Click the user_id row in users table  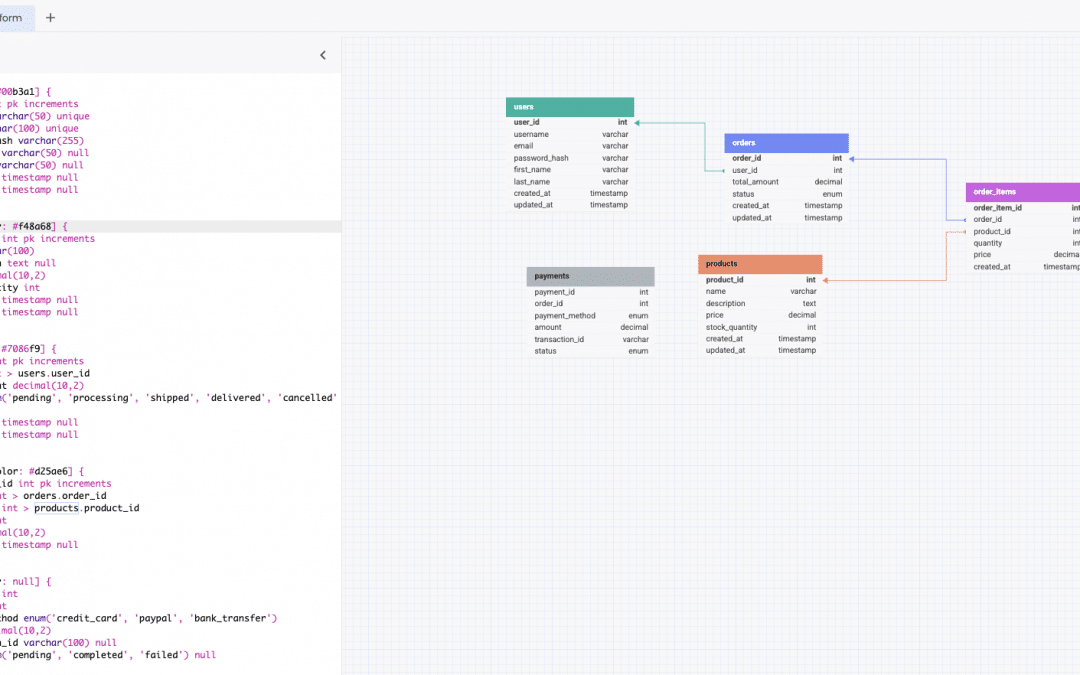click(570, 122)
